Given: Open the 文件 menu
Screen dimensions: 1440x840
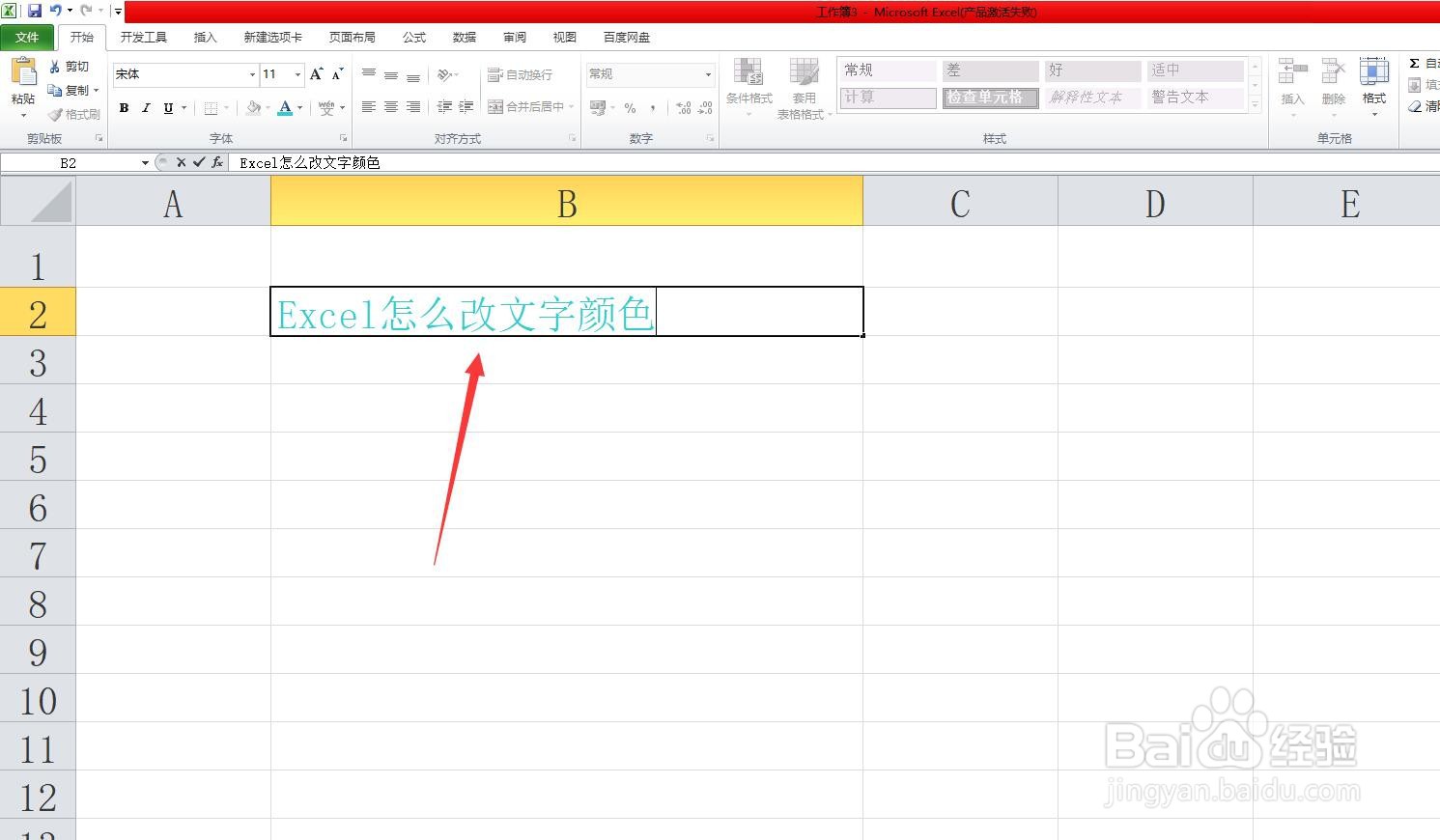Looking at the screenshot, I should click(28, 37).
